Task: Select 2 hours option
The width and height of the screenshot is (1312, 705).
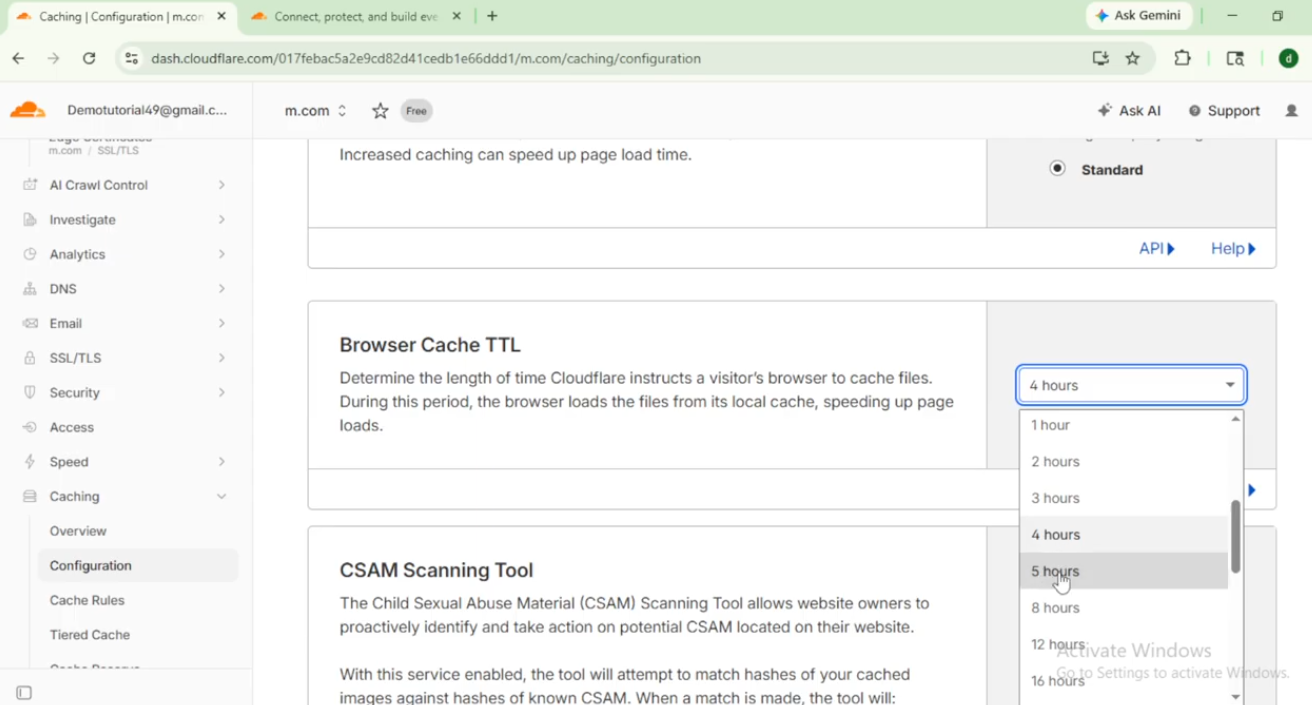Action: [1124, 462]
